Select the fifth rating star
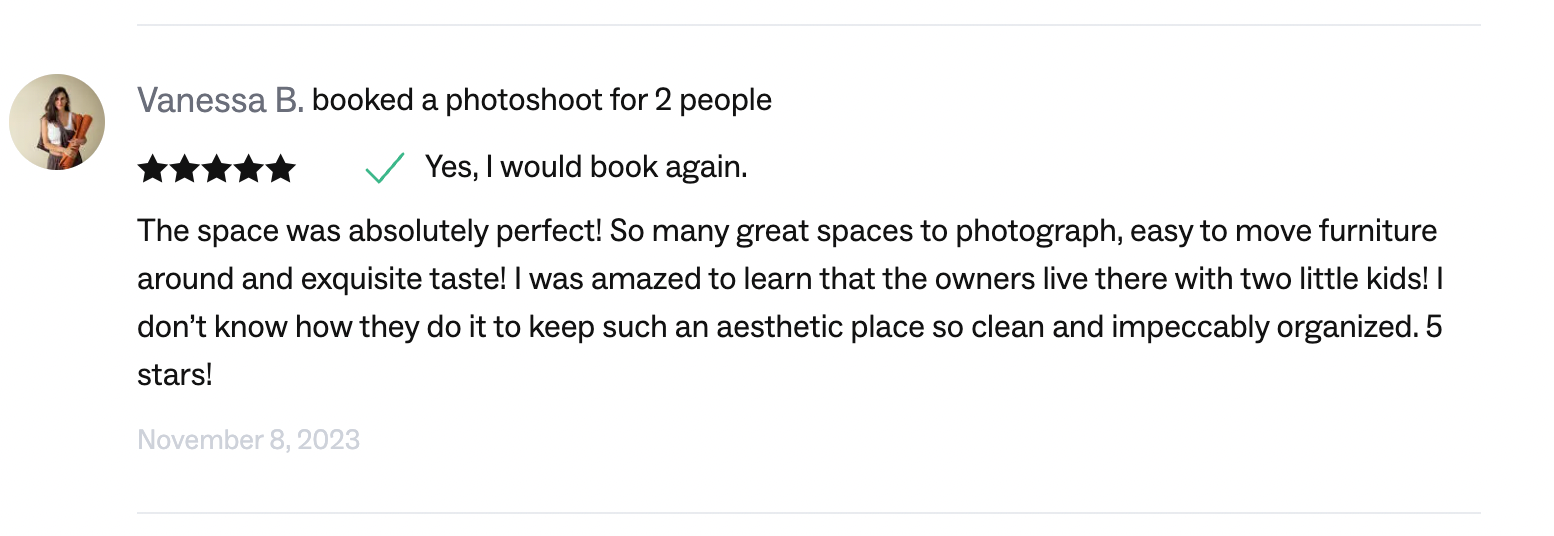The image size is (1554, 536). 280,169
